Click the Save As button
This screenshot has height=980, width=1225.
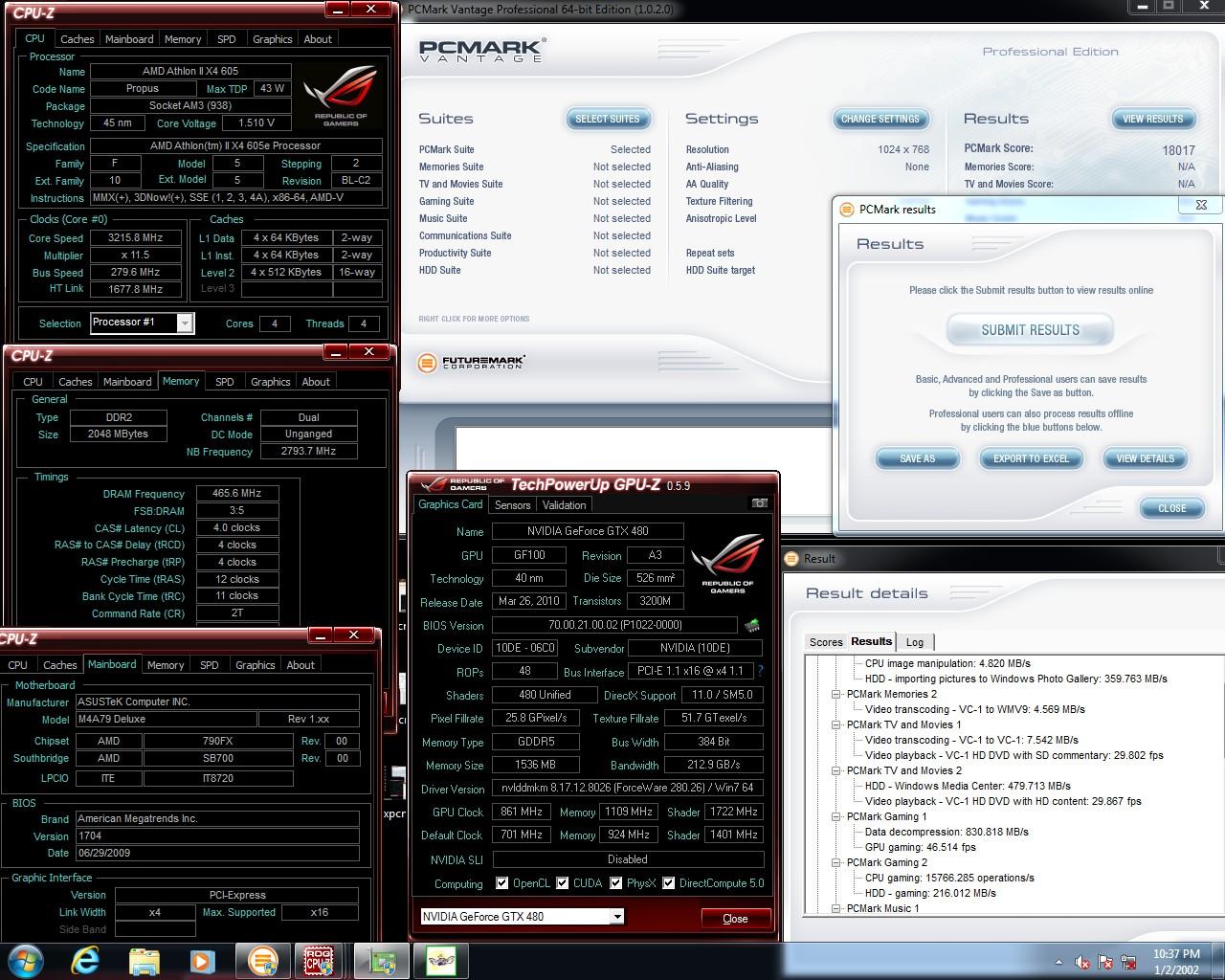point(917,458)
